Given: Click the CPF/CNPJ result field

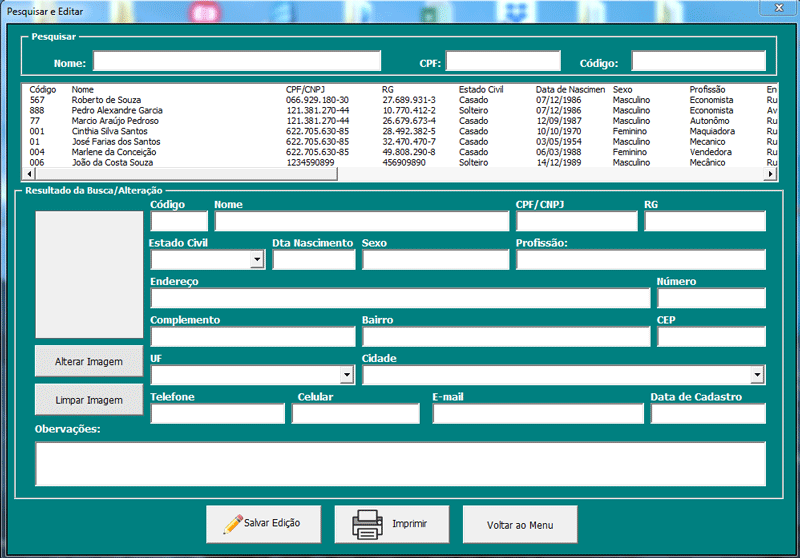Looking at the screenshot, I should click(x=577, y=221).
